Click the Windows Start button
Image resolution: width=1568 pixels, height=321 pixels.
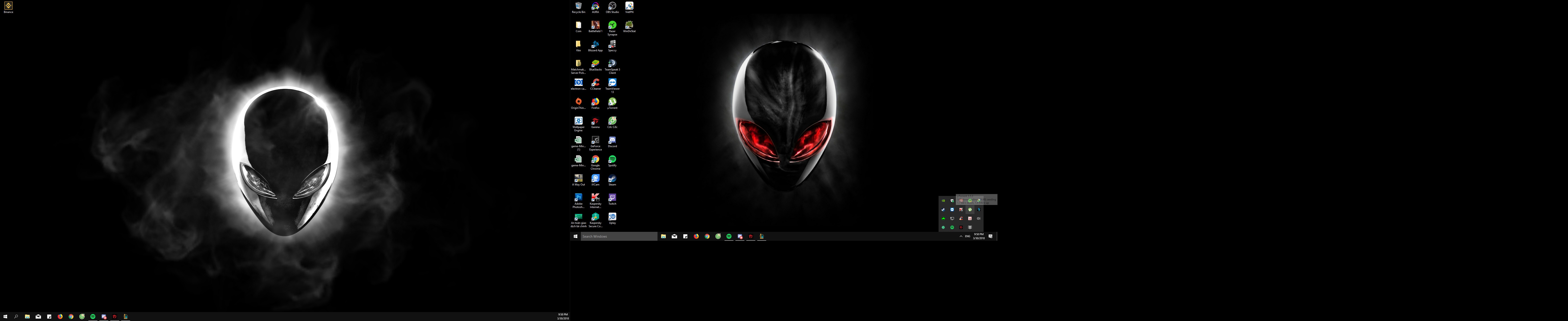pos(575,236)
